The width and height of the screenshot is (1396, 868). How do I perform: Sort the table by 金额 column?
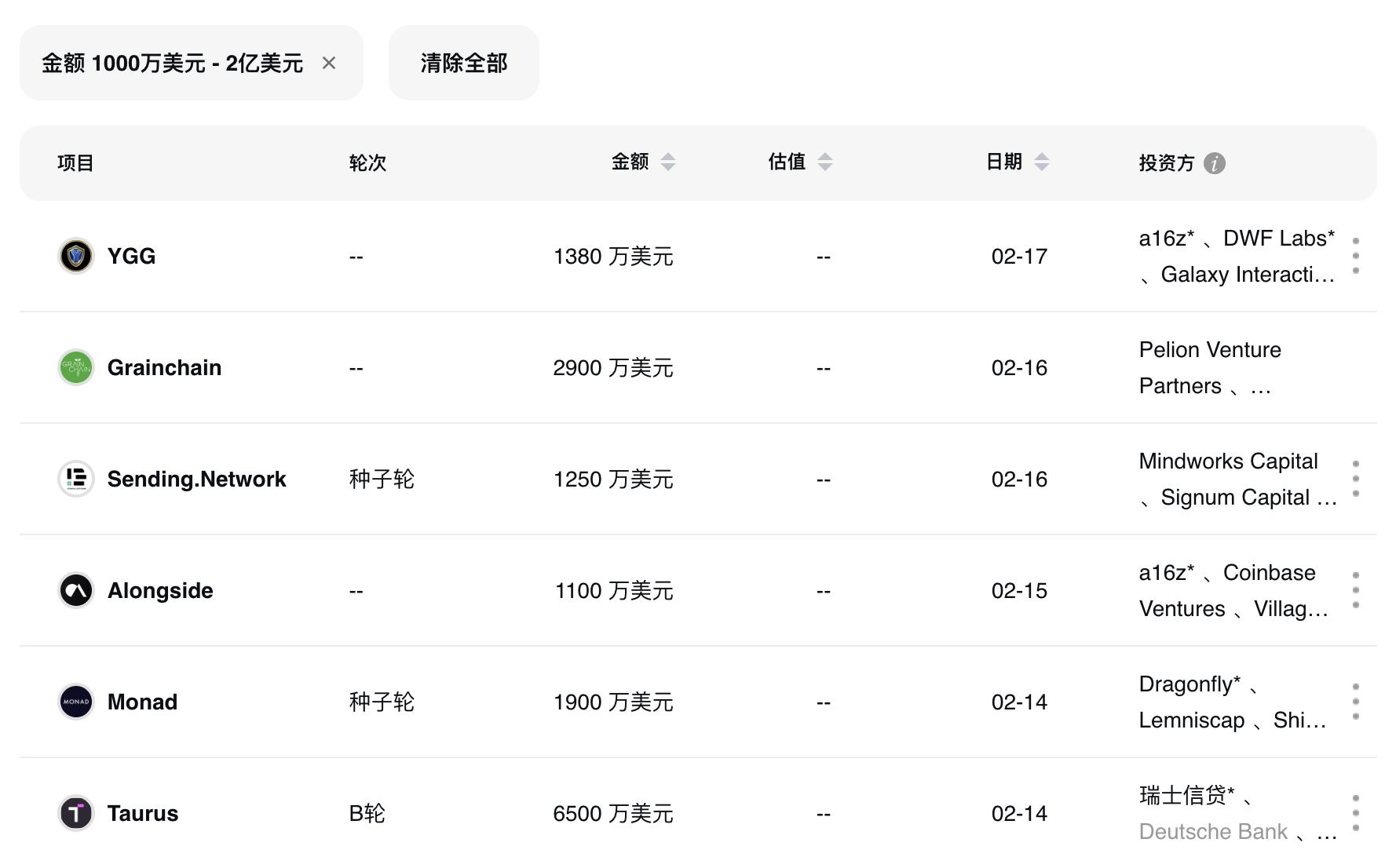click(x=667, y=162)
